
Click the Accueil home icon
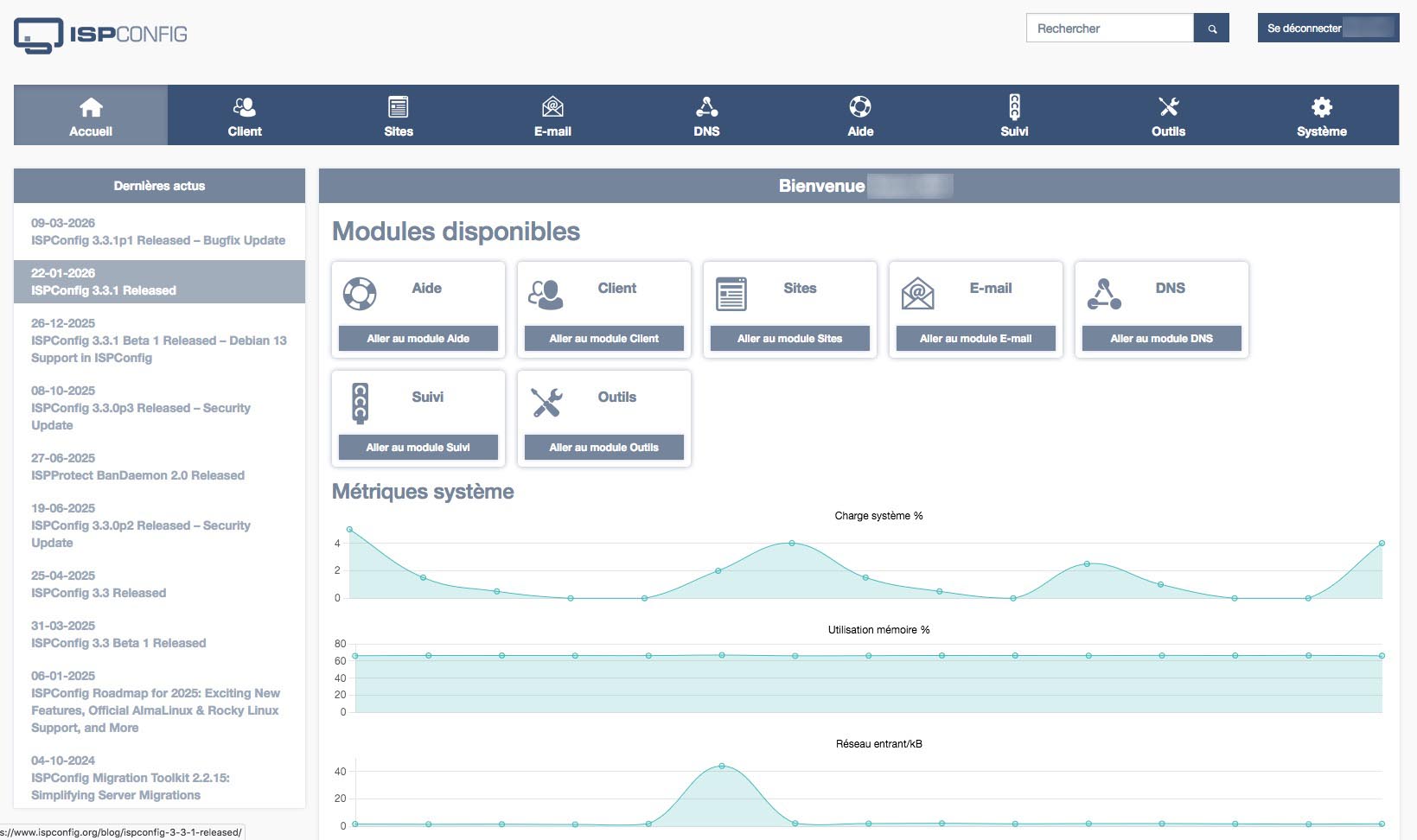click(91, 107)
